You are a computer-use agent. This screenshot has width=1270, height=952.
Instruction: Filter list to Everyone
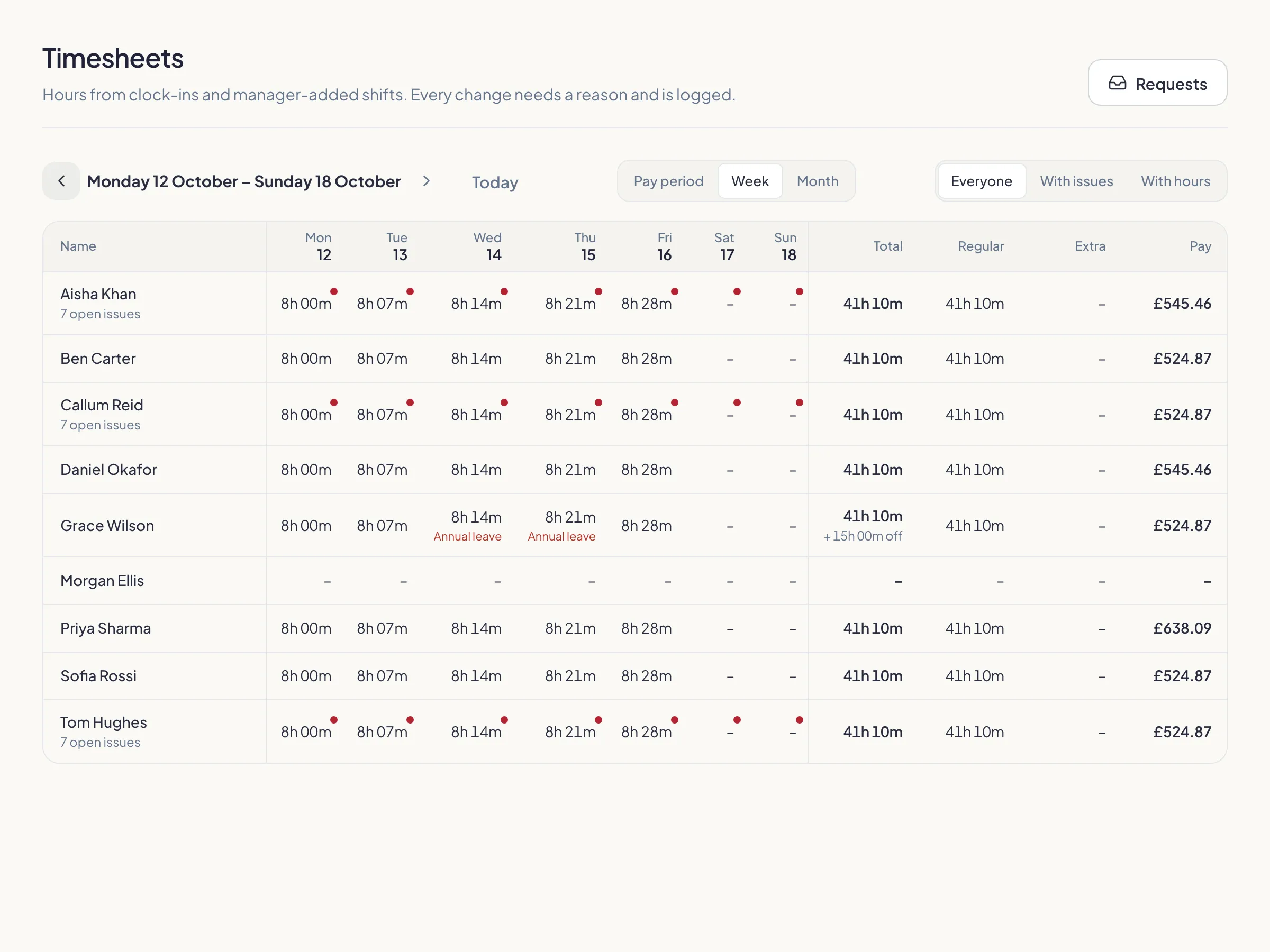pos(981,181)
